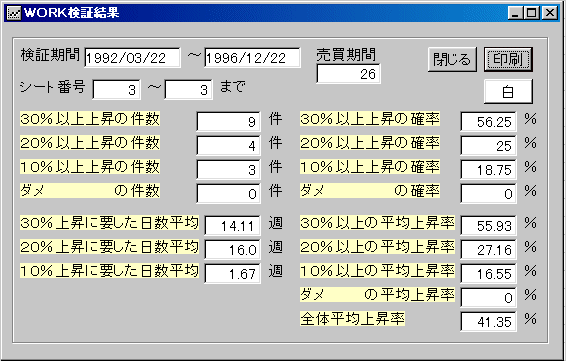566x361 pixels.
Task: Click the ダメ の平均上昇率 label
Action: [377, 295]
